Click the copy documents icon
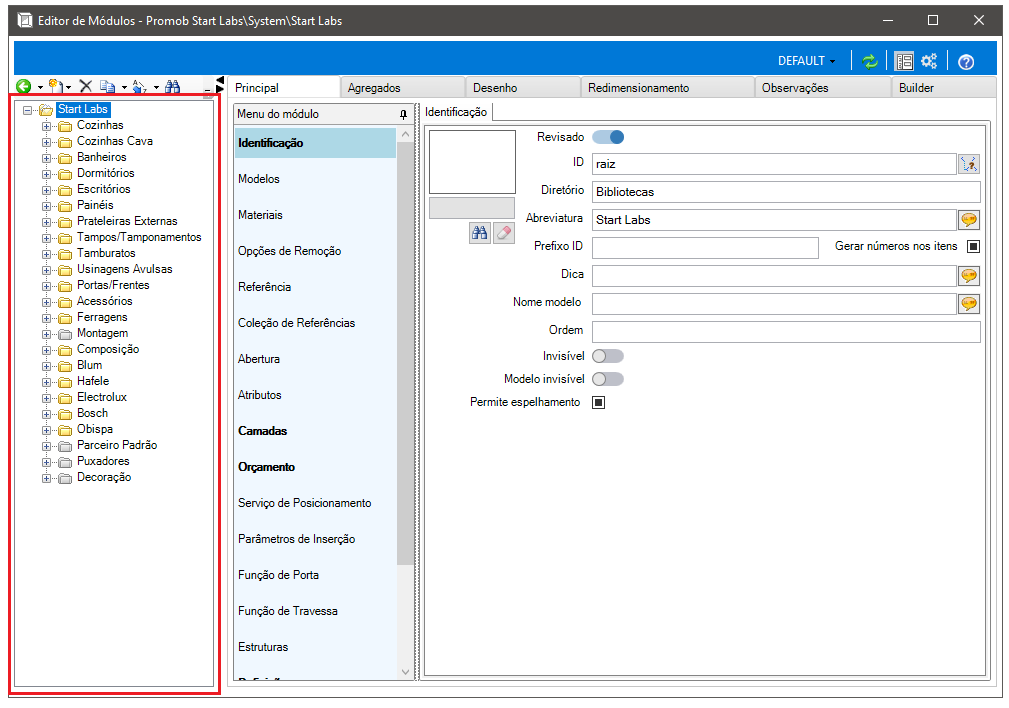 [x=107, y=86]
